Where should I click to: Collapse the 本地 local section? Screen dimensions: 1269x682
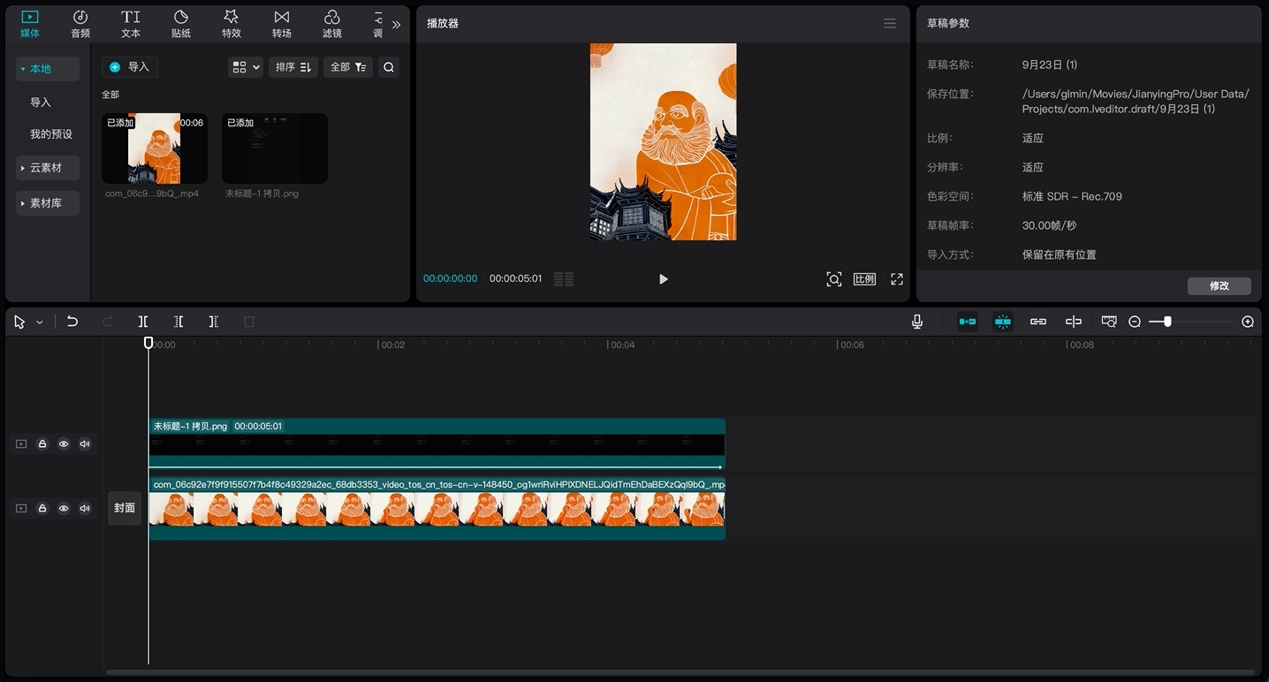[x=48, y=69]
